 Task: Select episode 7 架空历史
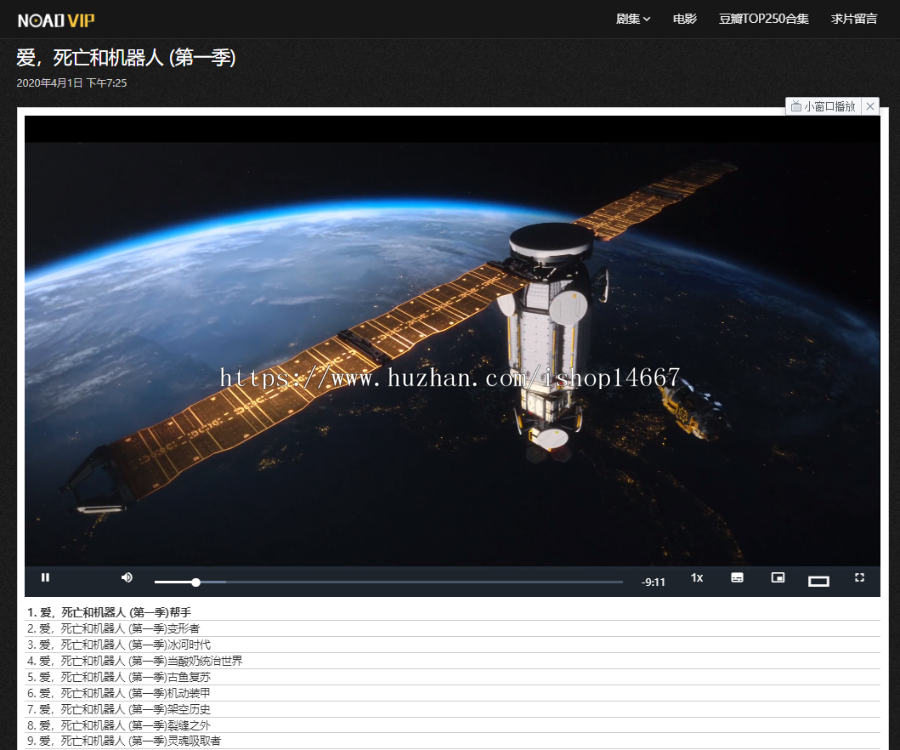[x=452, y=709]
